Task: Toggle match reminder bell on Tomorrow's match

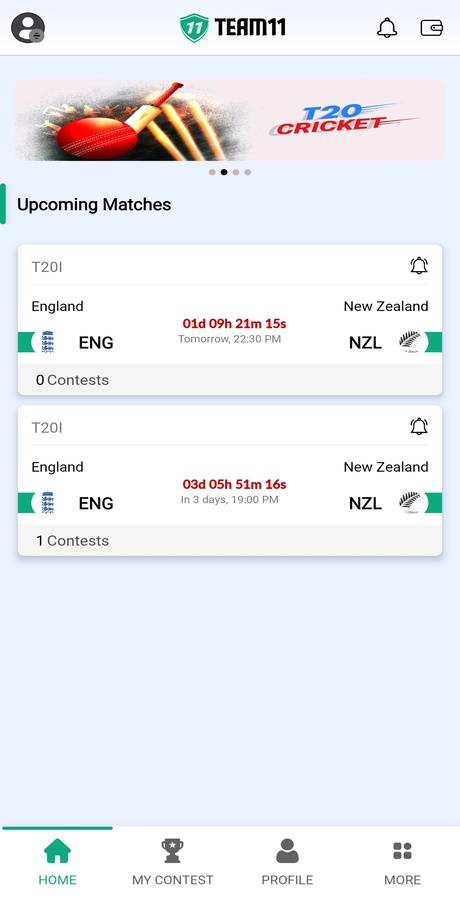Action: point(419,266)
